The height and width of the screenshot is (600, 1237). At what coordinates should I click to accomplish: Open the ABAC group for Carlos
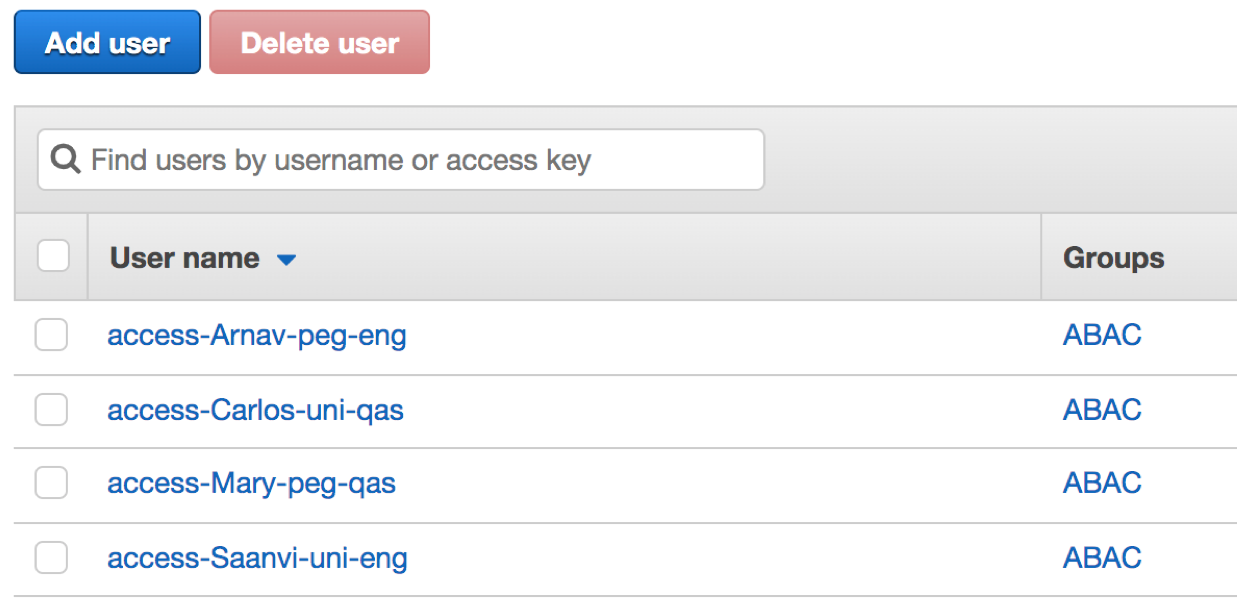click(1101, 410)
